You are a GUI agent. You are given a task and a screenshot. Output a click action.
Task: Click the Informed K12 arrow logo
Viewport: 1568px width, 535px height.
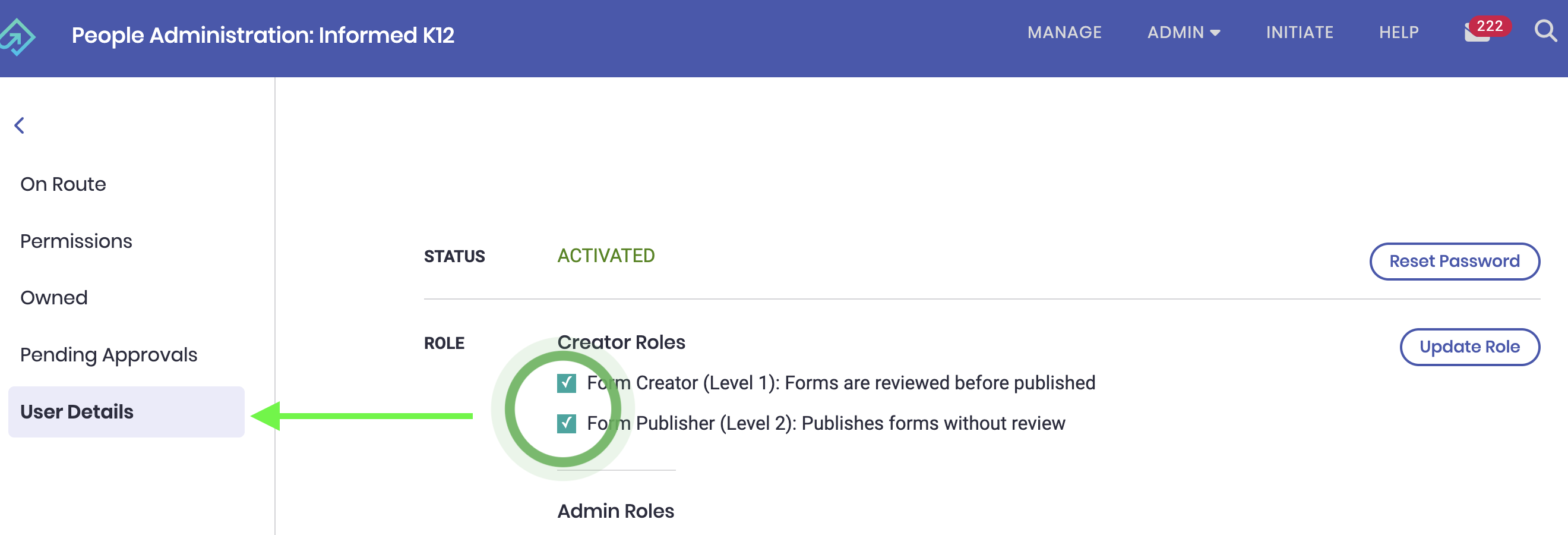[18, 37]
